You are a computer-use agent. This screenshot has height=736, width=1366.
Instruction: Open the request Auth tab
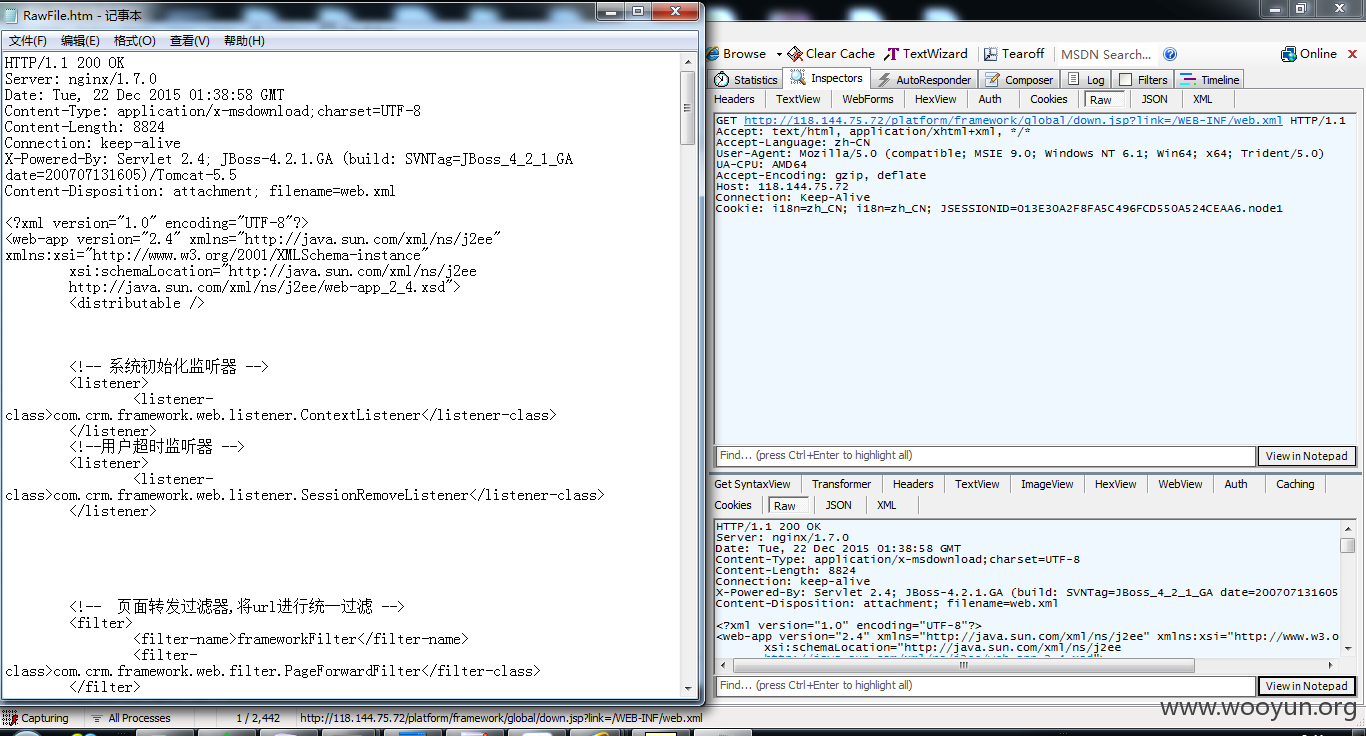coord(990,99)
